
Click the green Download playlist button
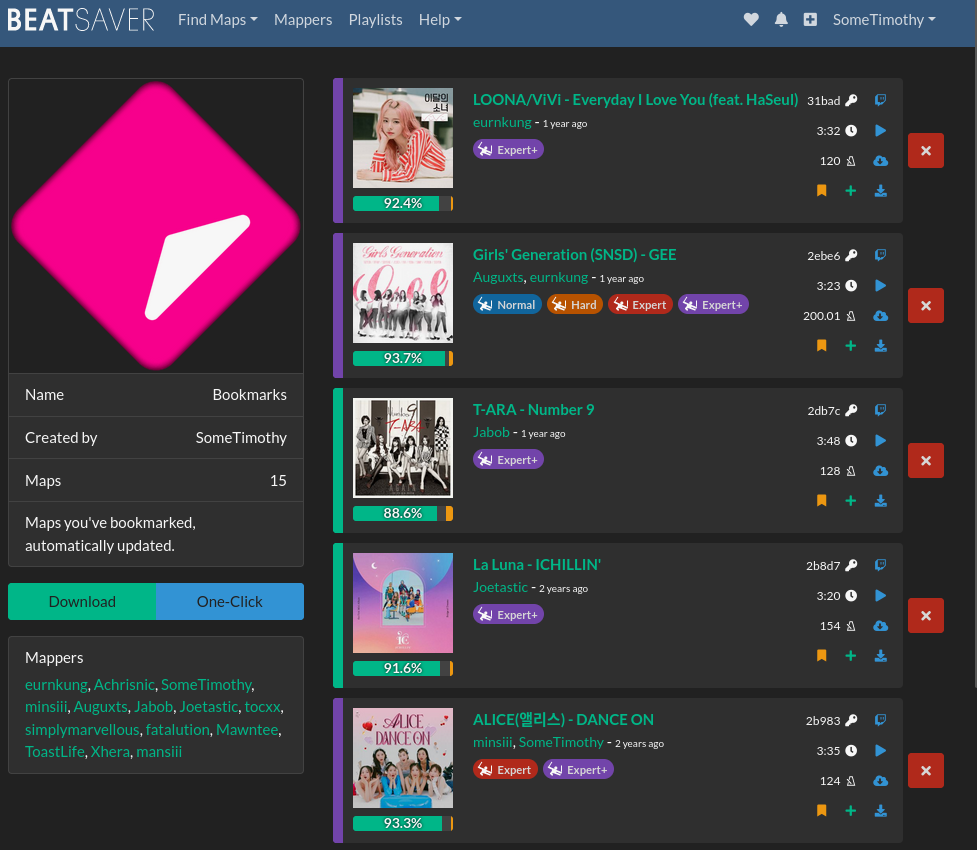(x=82, y=602)
